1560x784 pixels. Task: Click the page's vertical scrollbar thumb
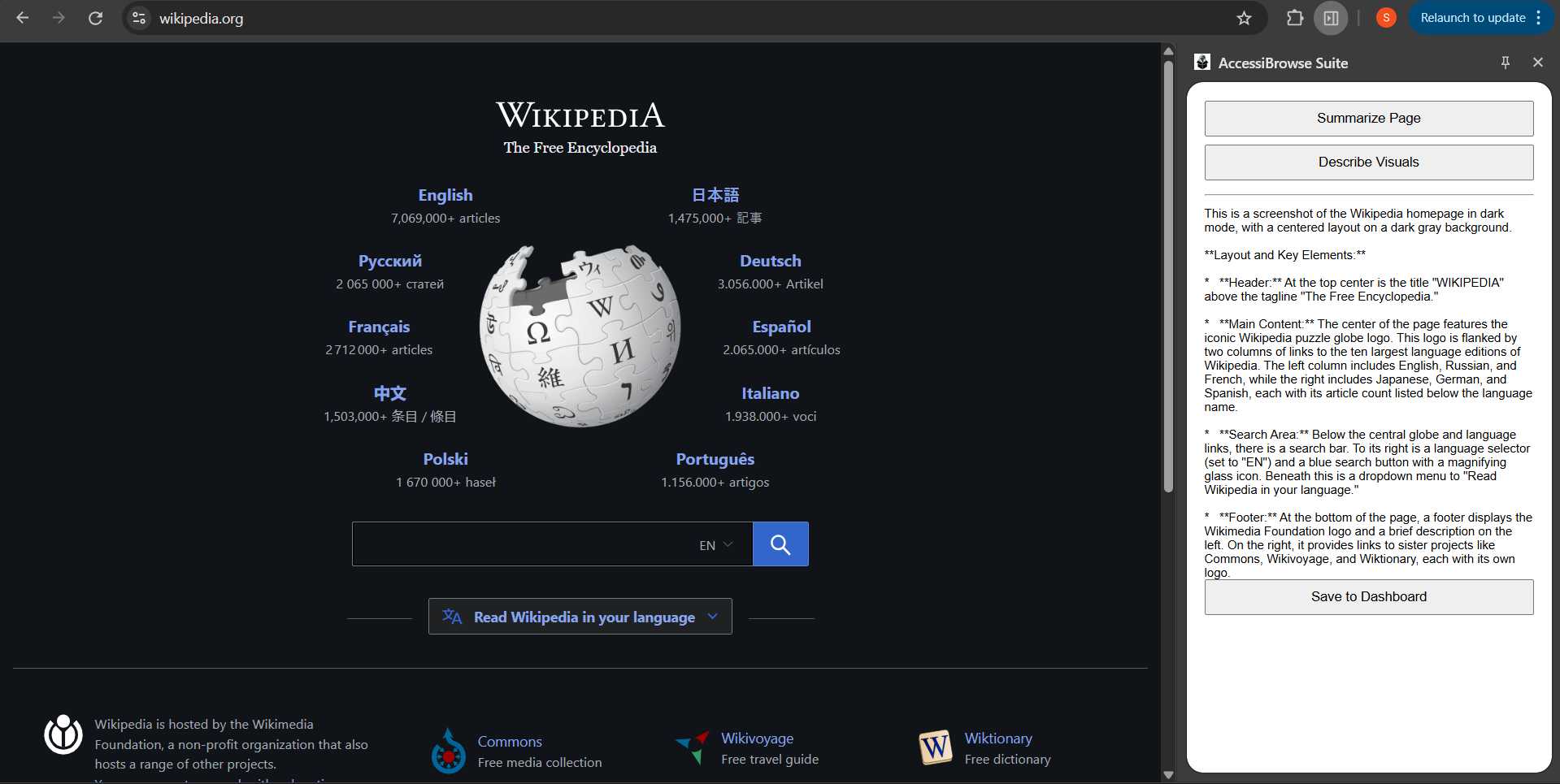tap(1168, 276)
